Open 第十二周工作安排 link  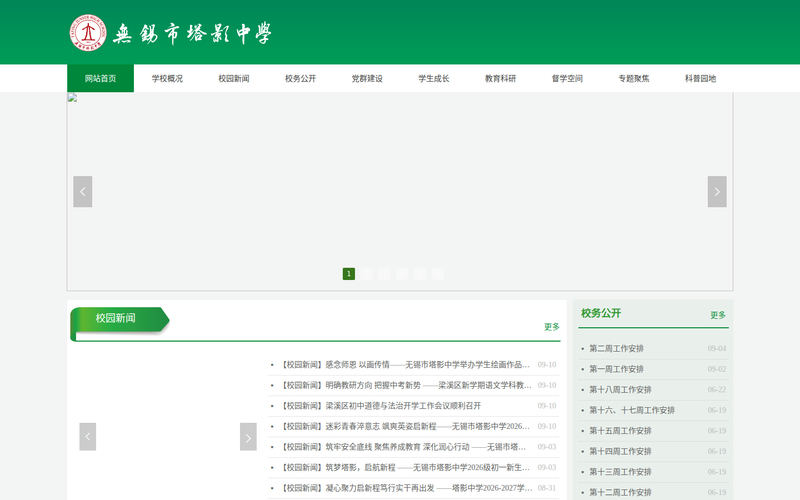tap(620, 492)
